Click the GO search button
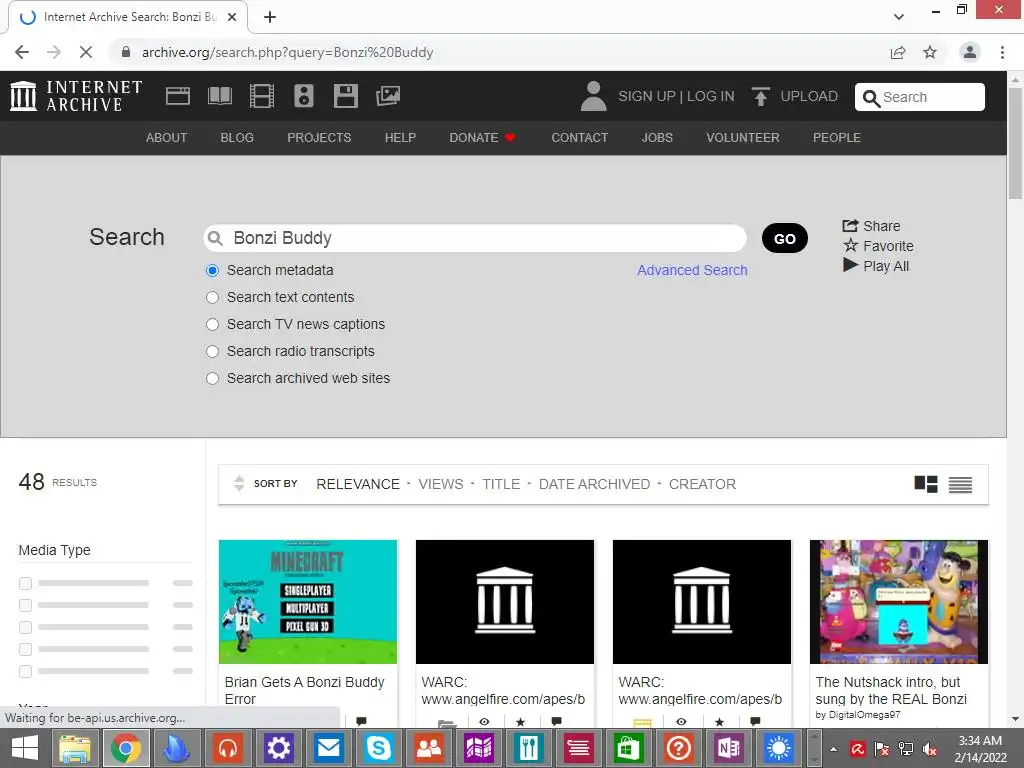The height and width of the screenshot is (768, 1024). click(x=784, y=238)
